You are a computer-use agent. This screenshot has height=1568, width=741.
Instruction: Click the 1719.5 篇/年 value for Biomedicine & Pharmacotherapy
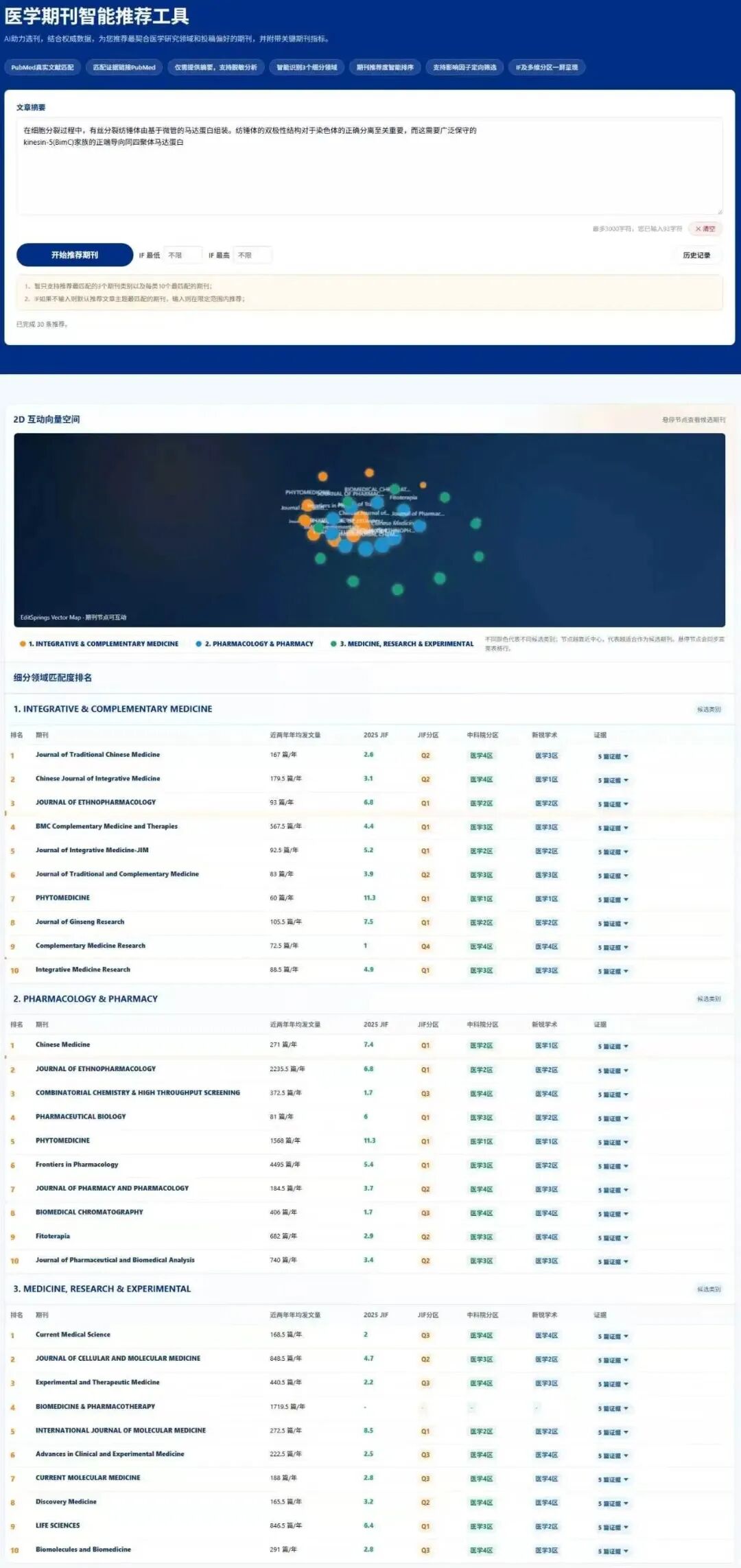click(287, 1406)
